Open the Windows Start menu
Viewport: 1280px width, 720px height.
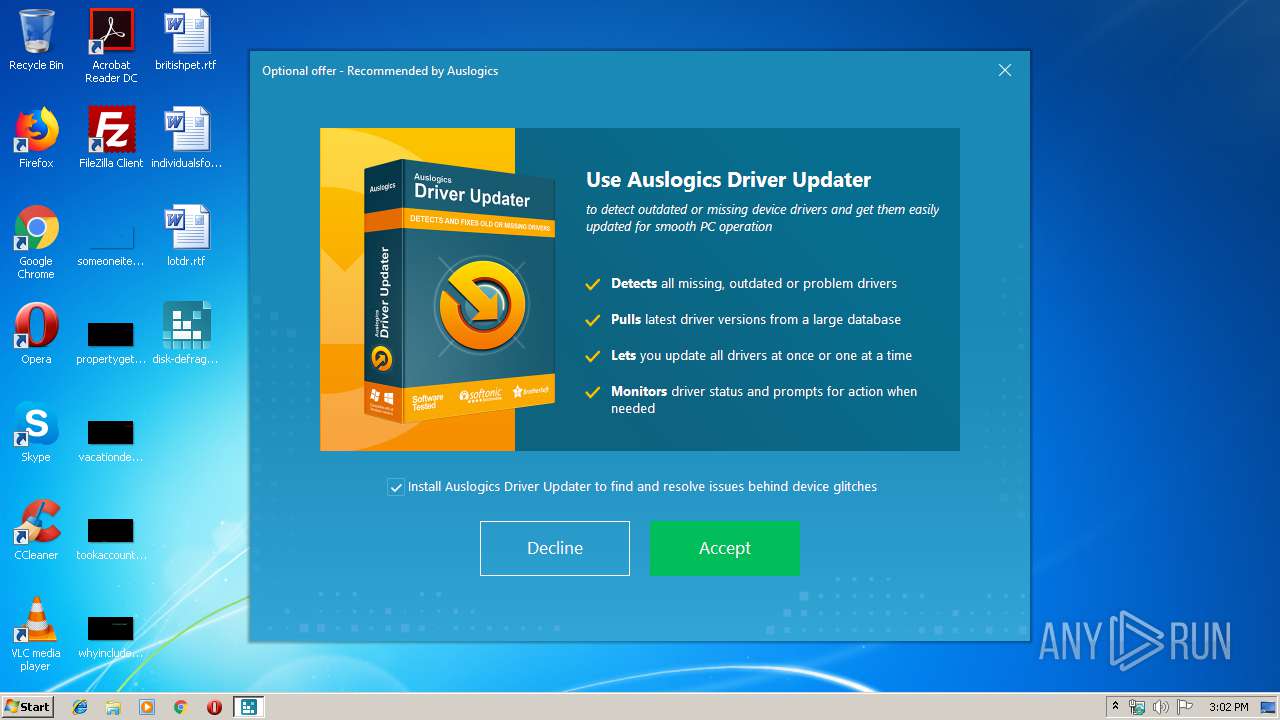(27, 707)
